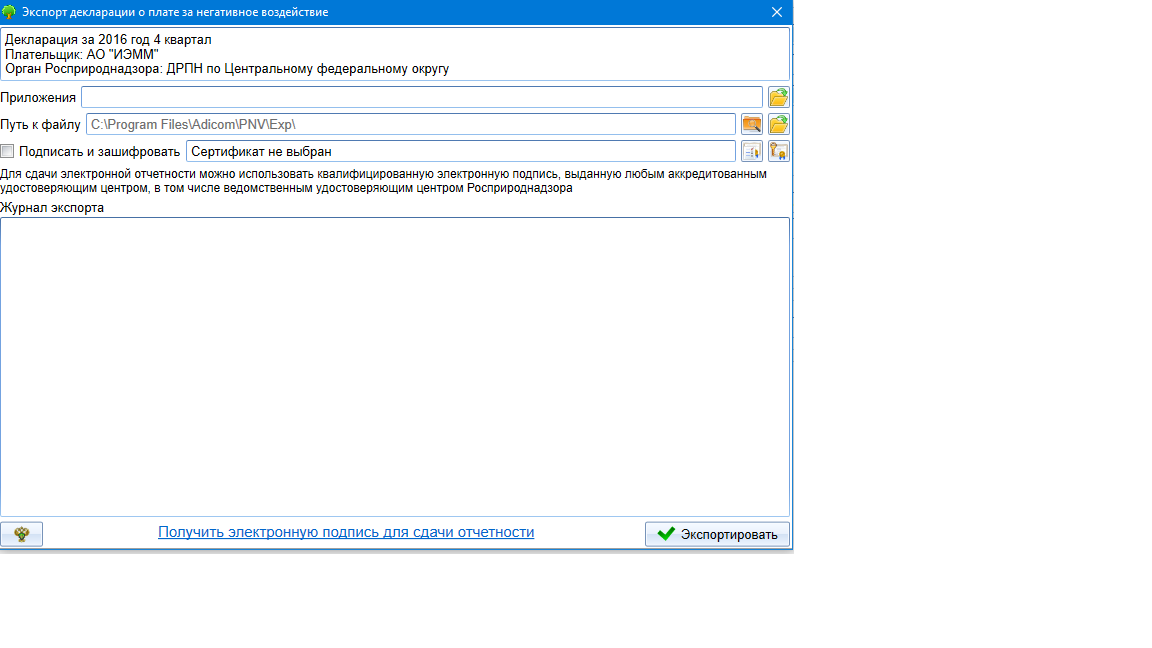The width and height of the screenshot is (1152, 648).
Task: Click the Путь к файлу label
Action: pos(41,125)
